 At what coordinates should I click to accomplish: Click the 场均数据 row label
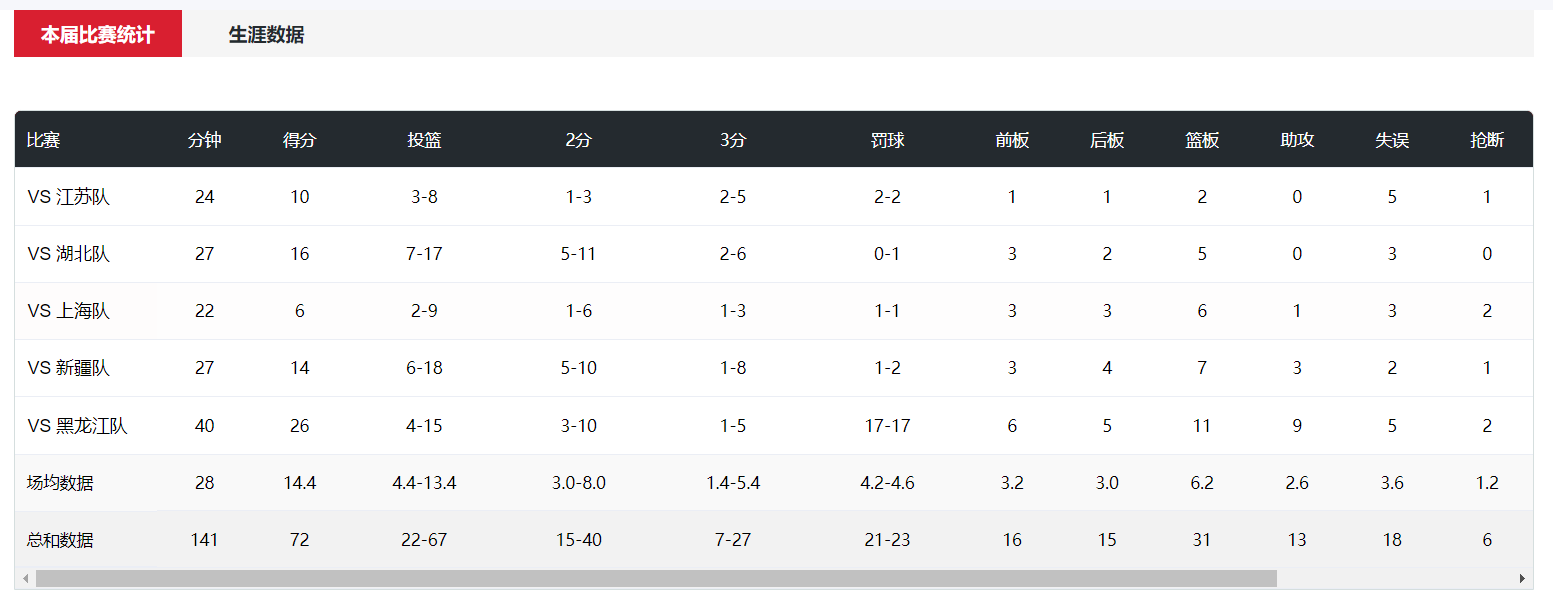point(61,483)
